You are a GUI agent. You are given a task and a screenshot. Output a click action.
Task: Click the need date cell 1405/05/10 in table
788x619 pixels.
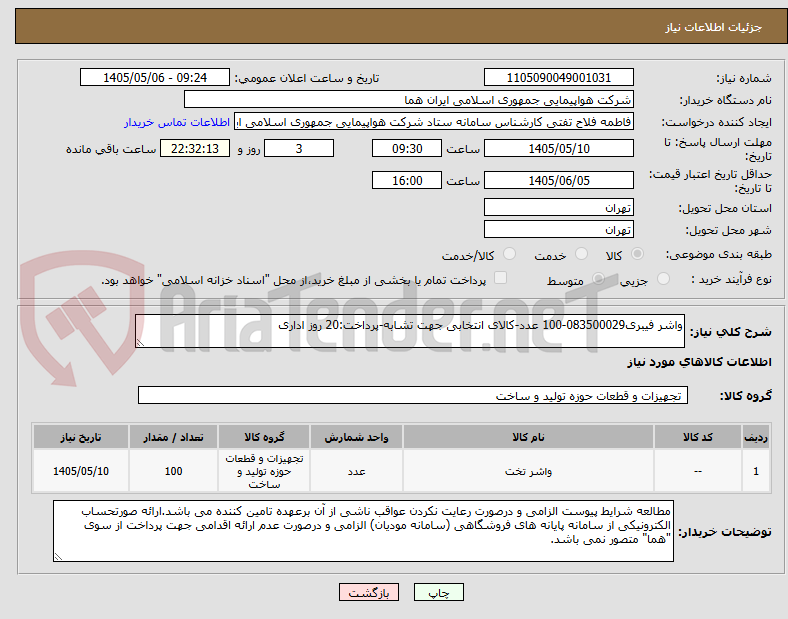click(81, 471)
